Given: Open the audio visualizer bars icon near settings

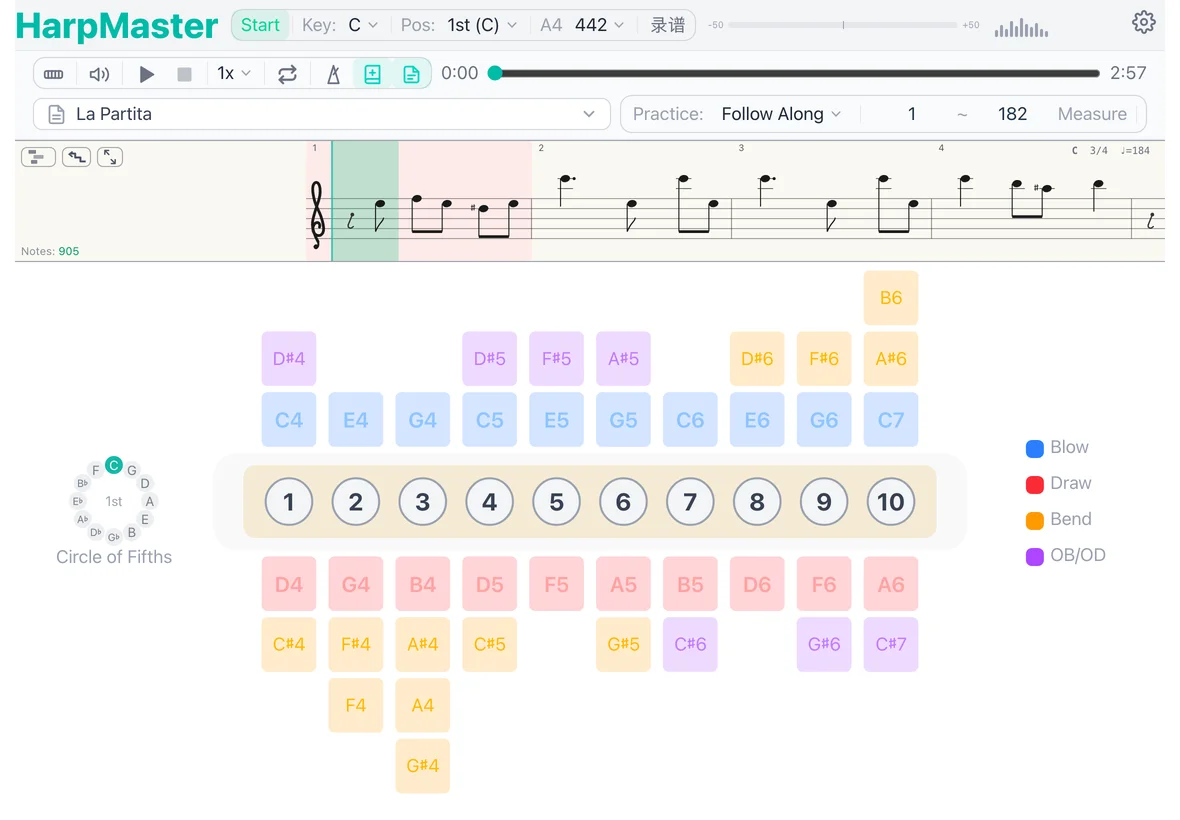Looking at the screenshot, I should (x=1020, y=29).
